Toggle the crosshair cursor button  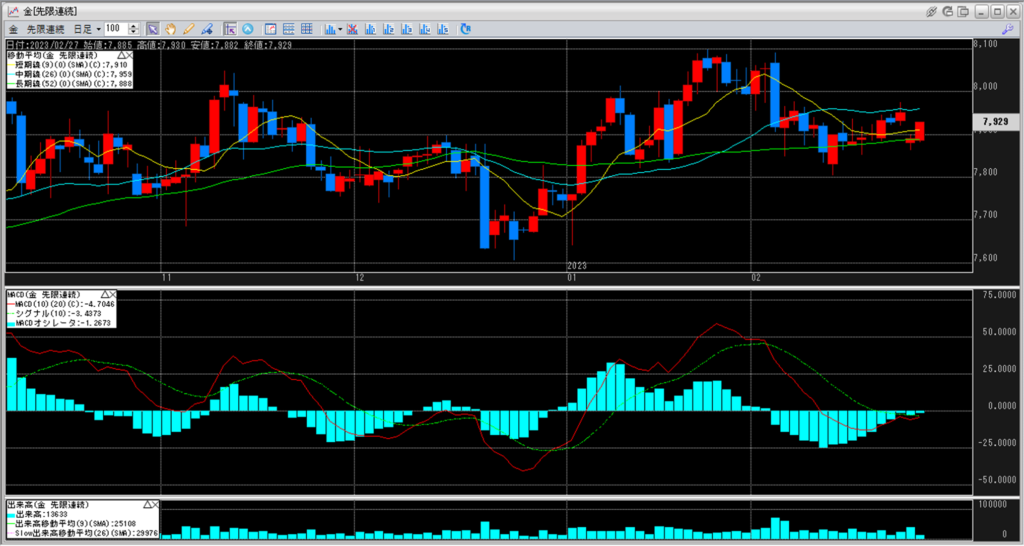(x=230, y=29)
